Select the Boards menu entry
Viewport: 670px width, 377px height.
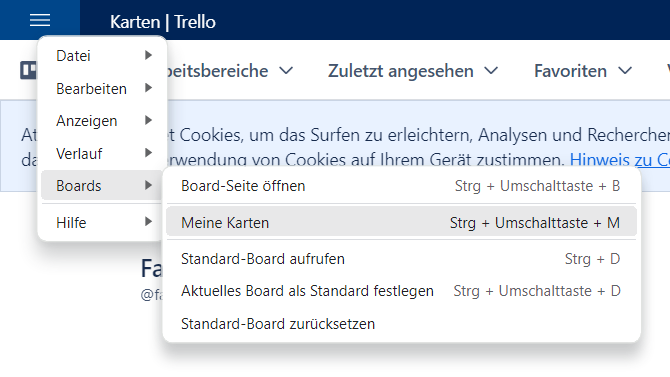click(x=102, y=186)
